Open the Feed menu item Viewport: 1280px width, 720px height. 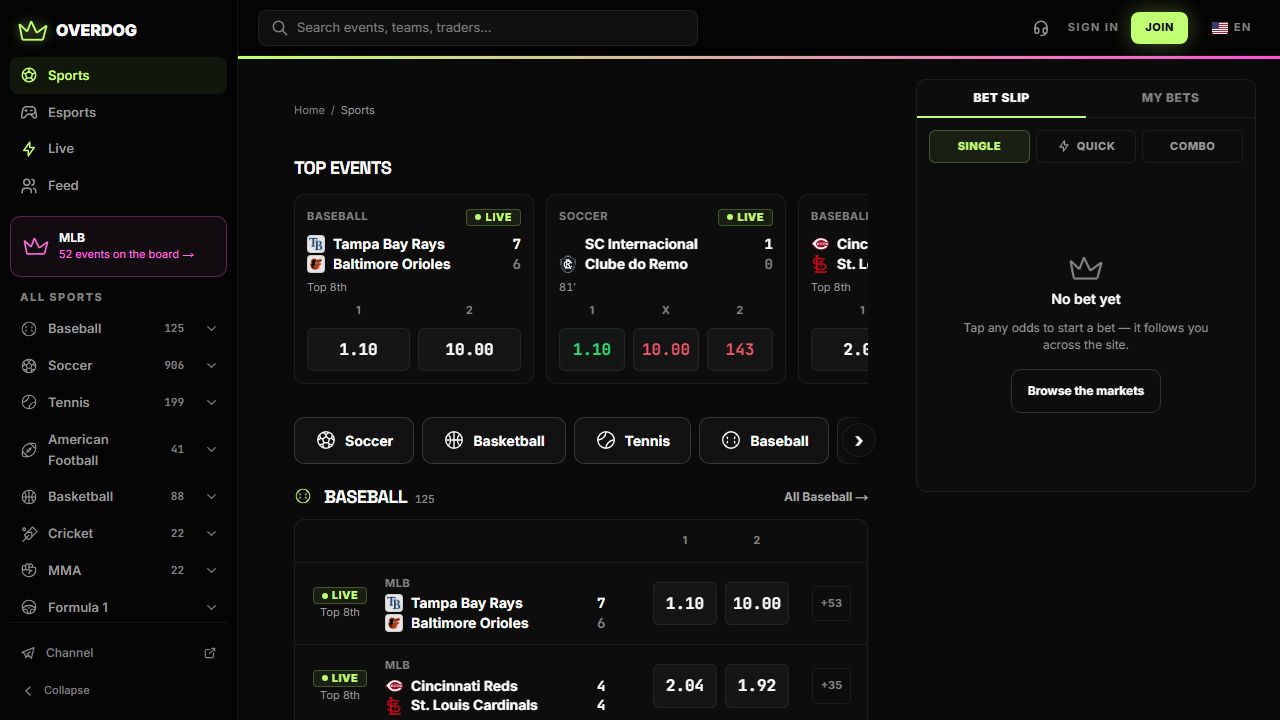118,185
